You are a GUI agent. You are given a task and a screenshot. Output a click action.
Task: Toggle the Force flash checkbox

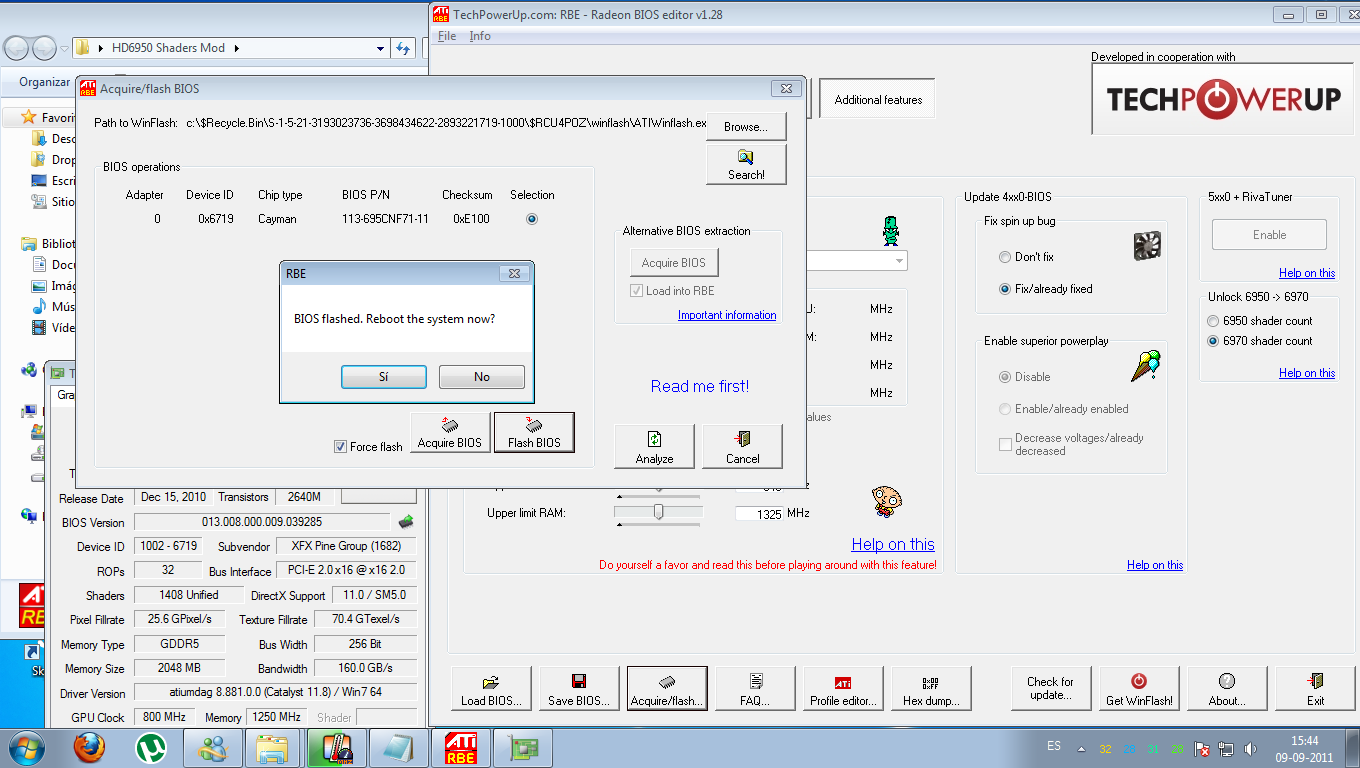click(x=341, y=446)
